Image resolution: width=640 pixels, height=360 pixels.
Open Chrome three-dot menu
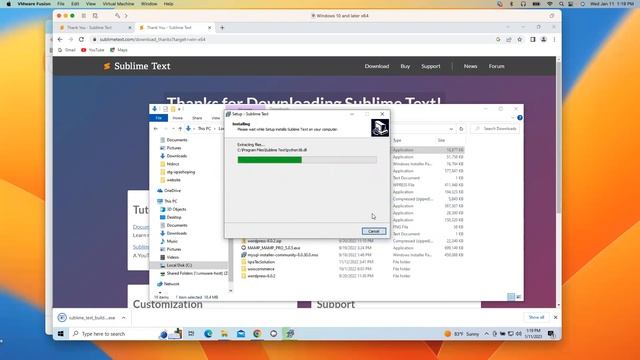(x=554, y=40)
